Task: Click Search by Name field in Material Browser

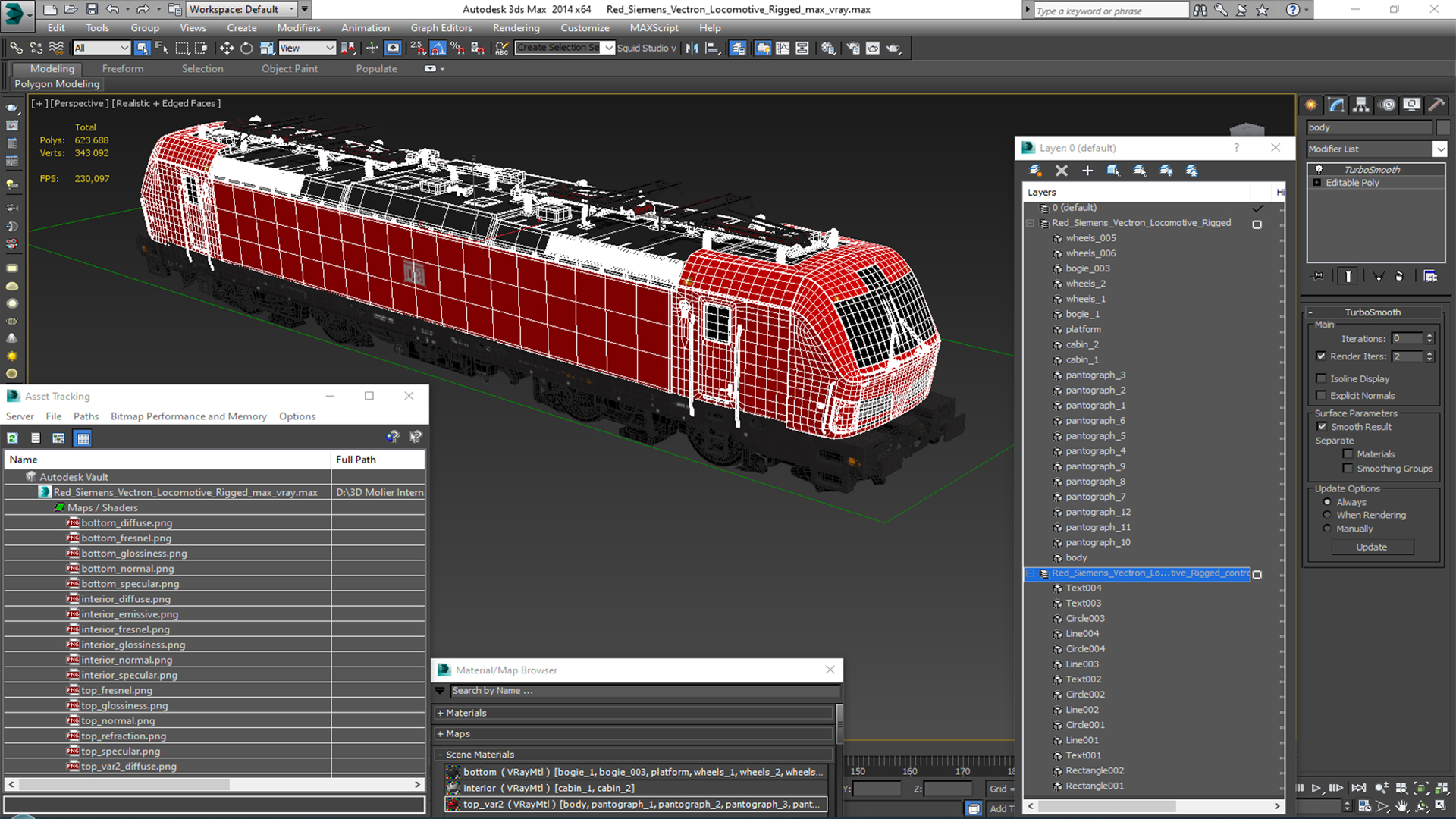Action: pyautogui.click(x=645, y=691)
